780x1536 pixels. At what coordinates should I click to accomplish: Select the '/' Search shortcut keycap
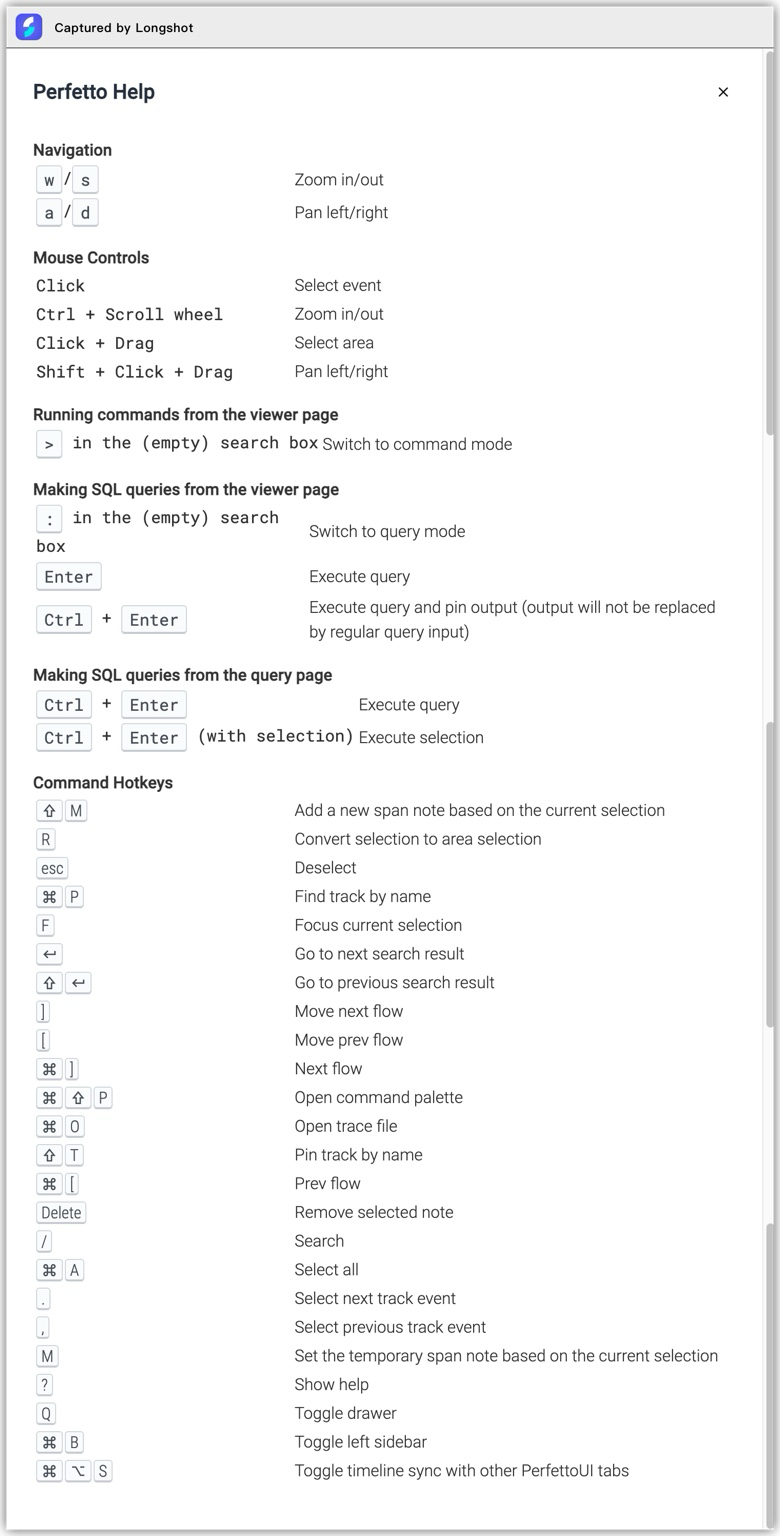pos(44,1240)
